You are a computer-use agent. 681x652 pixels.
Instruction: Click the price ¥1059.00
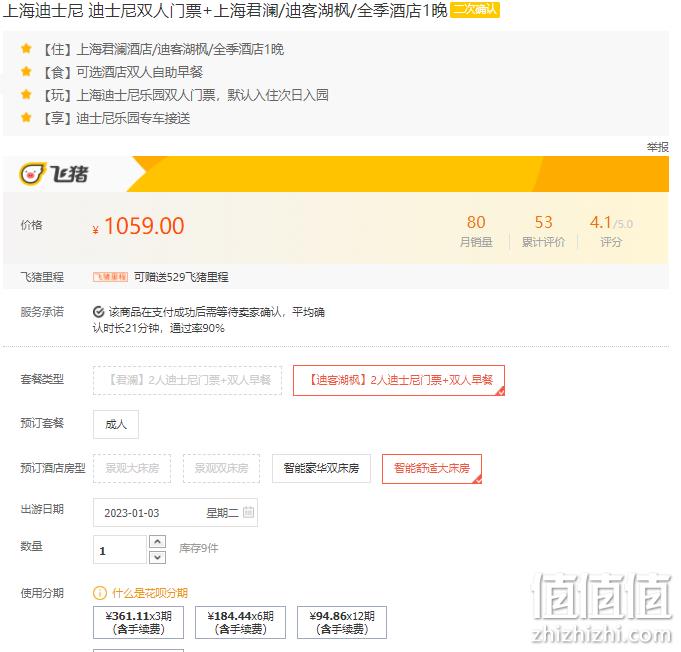139,226
